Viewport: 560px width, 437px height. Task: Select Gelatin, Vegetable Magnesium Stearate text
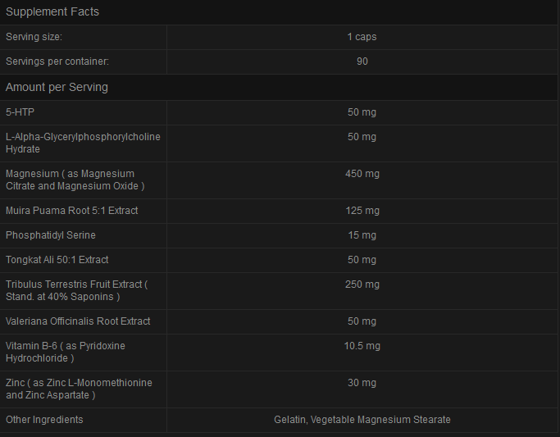click(x=362, y=420)
